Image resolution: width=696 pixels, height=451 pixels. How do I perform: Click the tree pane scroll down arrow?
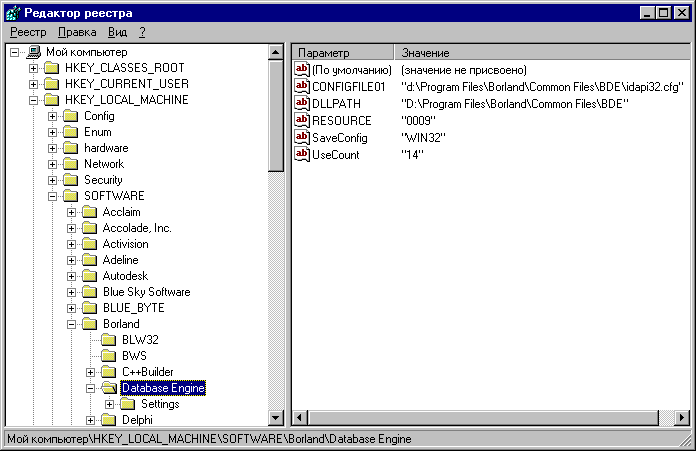(x=277, y=418)
